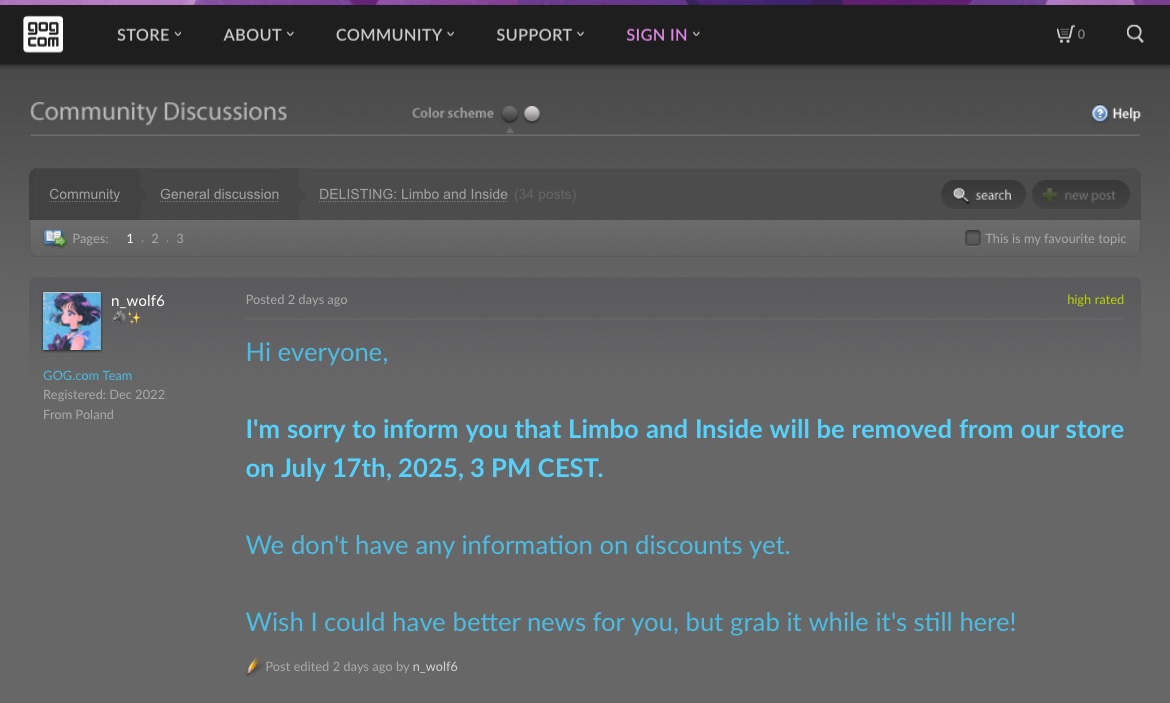Viewport: 1170px width, 703px height.
Task: Expand the COMMUNITY menu
Action: (x=395, y=34)
